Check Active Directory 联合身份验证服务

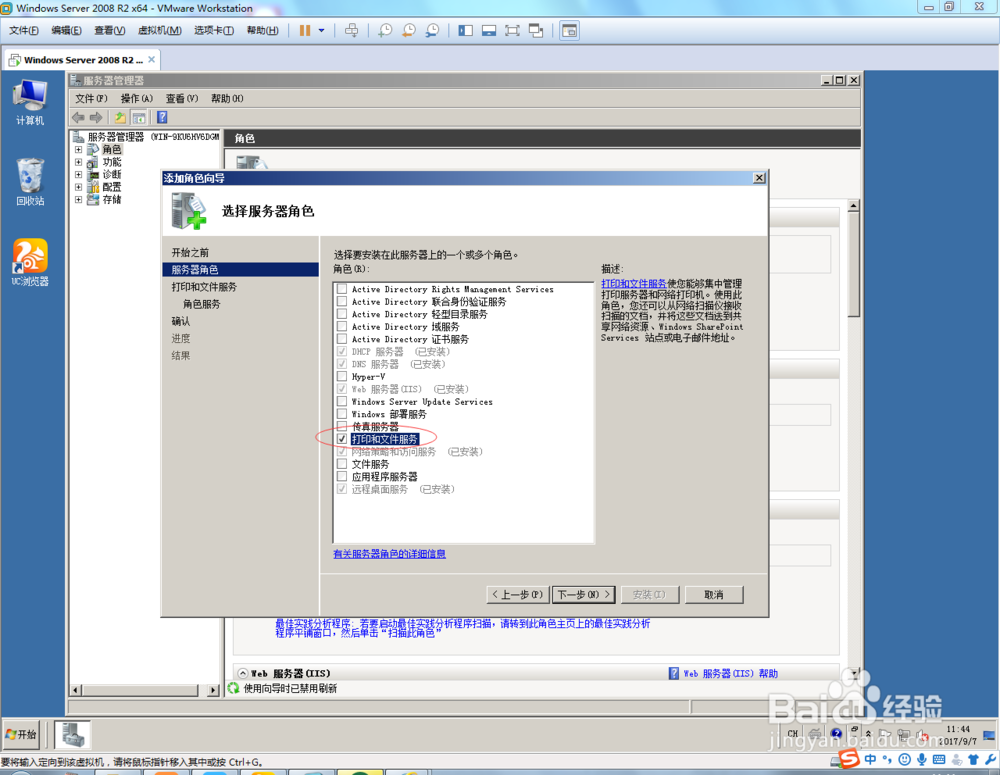coord(342,301)
